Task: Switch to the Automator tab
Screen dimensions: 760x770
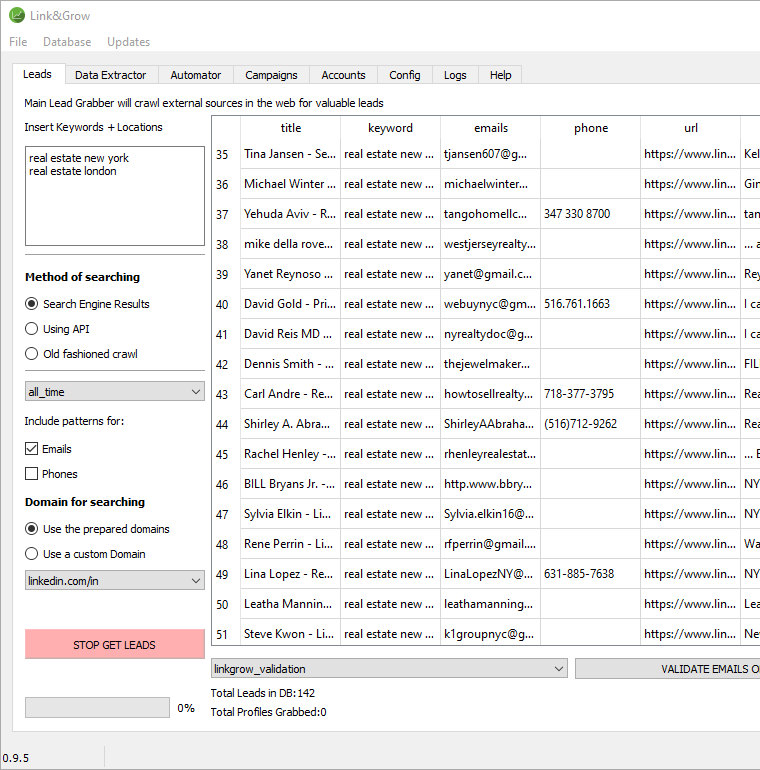Action: pyautogui.click(x=196, y=75)
